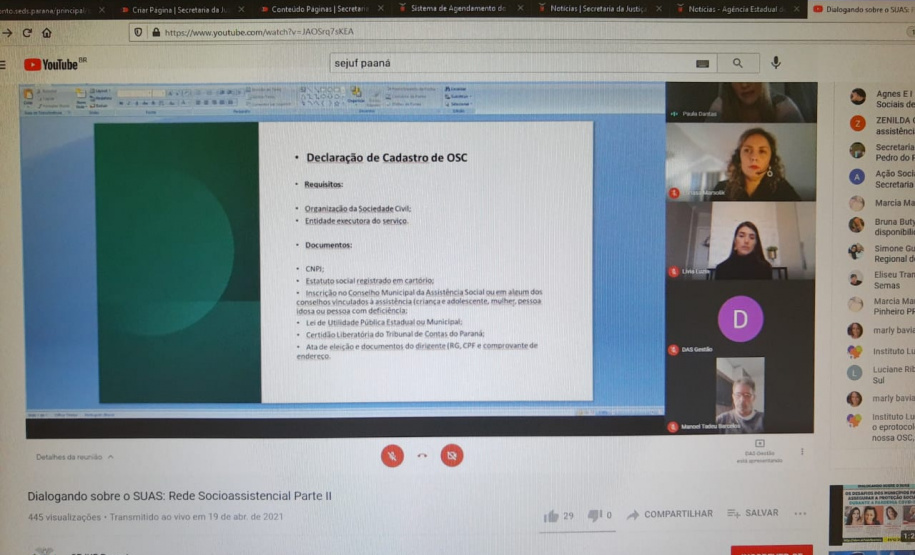Close the Sistema de Agendamento tab
Viewport: 915px width, 555px height.
pyautogui.click(x=520, y=9)
